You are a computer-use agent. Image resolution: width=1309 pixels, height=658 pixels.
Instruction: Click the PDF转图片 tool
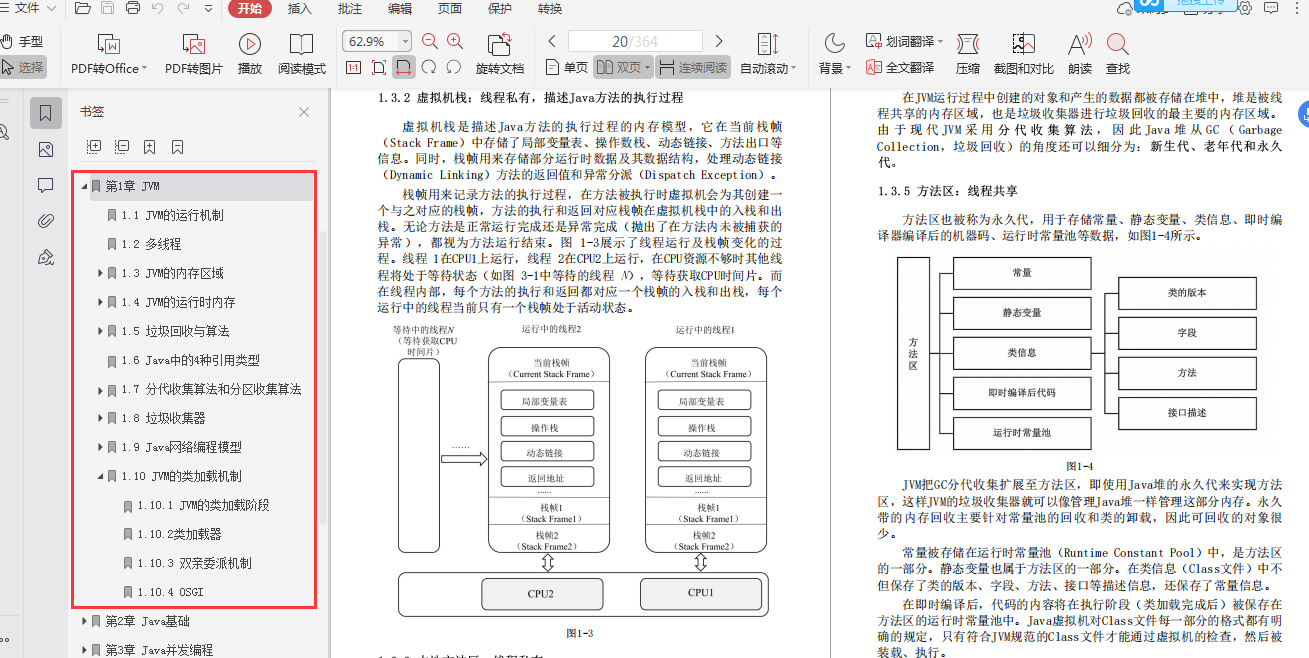pyautogui.click(x=194, y=54)
